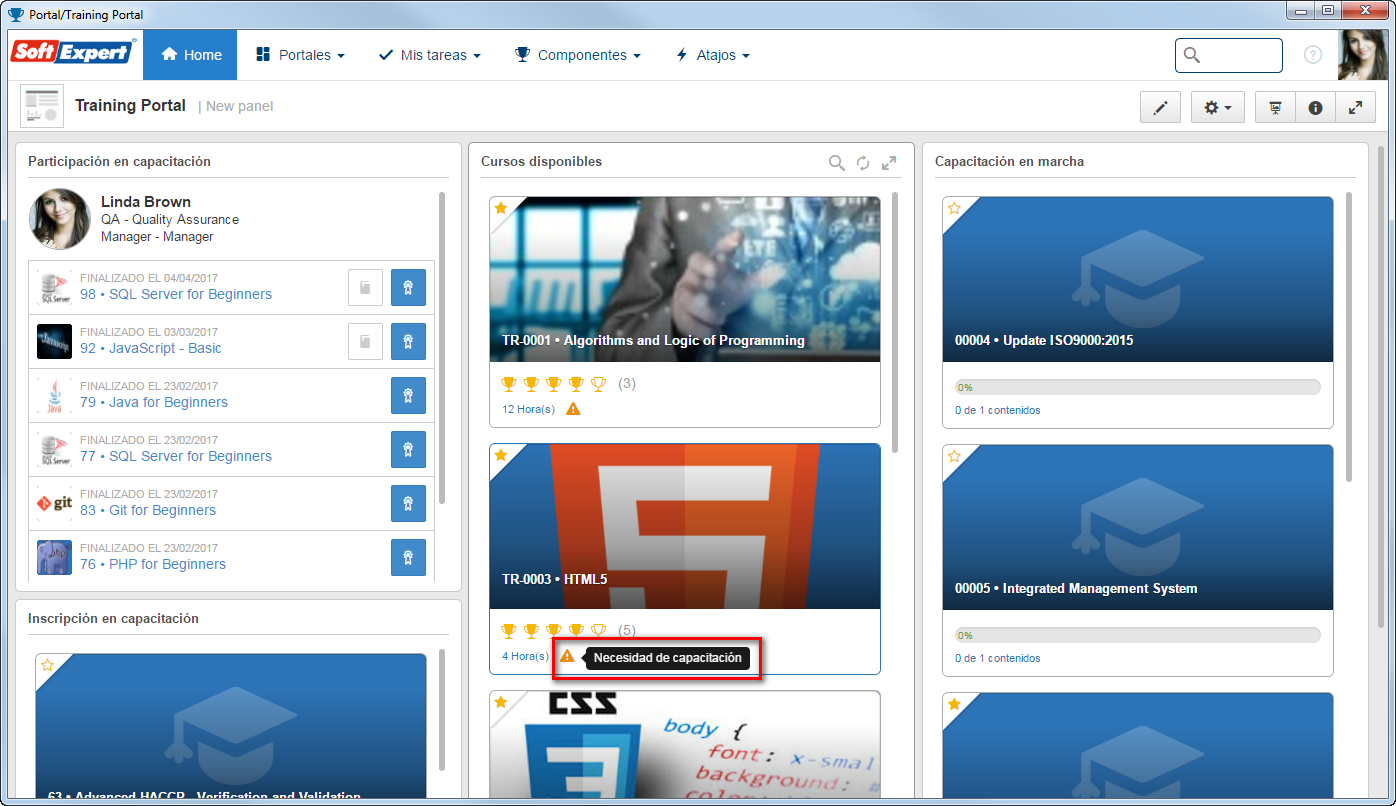Click certificate badge for 77 SQL Server
The image size is (1396, 806).
click(408, 449)
